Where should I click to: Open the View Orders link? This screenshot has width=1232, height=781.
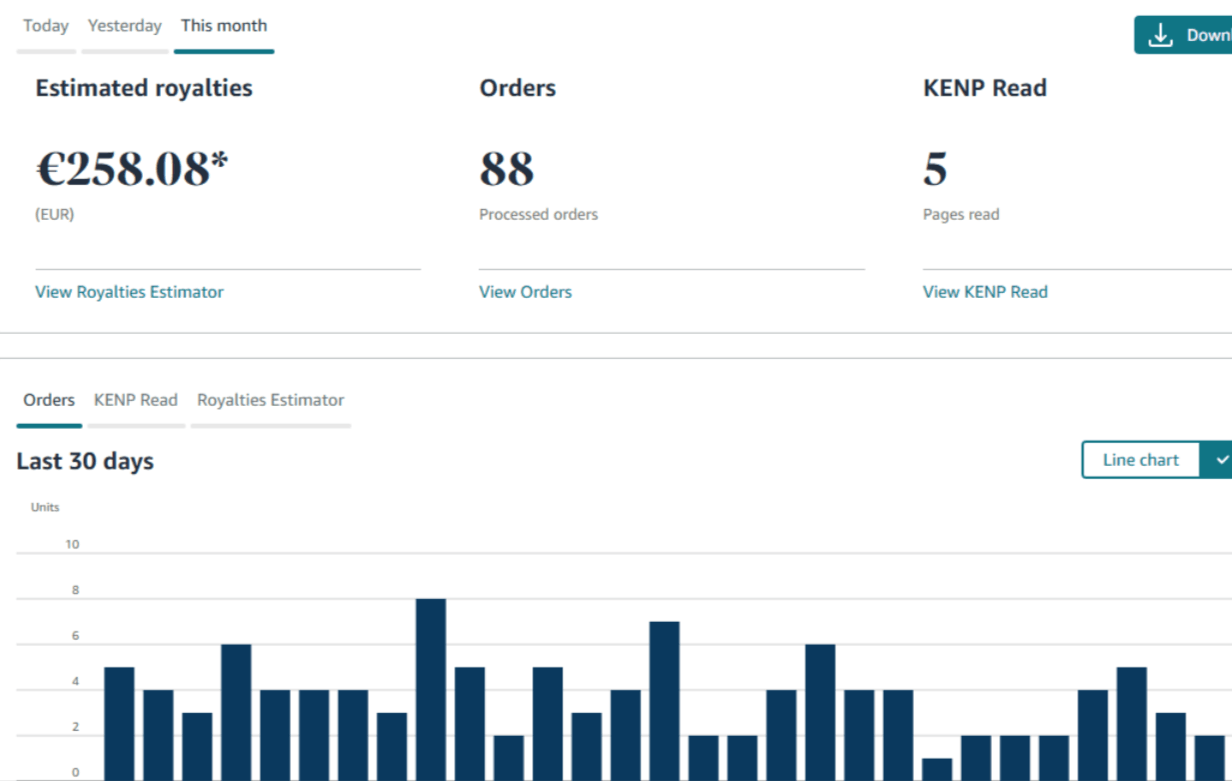point(525,292)
